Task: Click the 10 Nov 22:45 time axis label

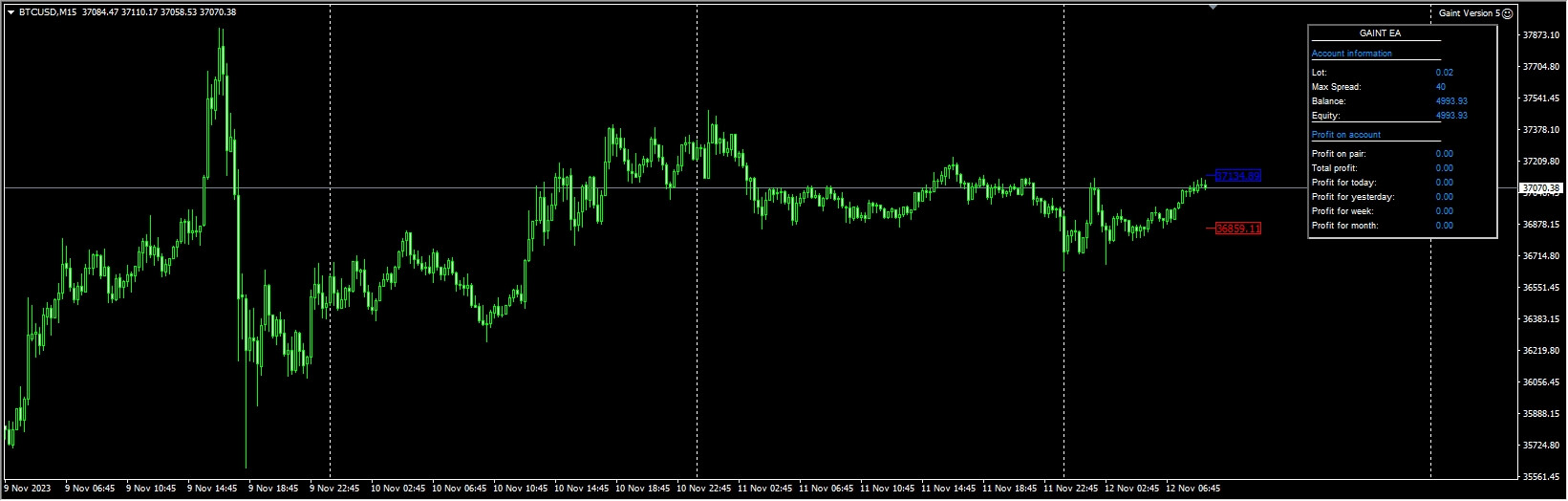Action: point(704,489)
